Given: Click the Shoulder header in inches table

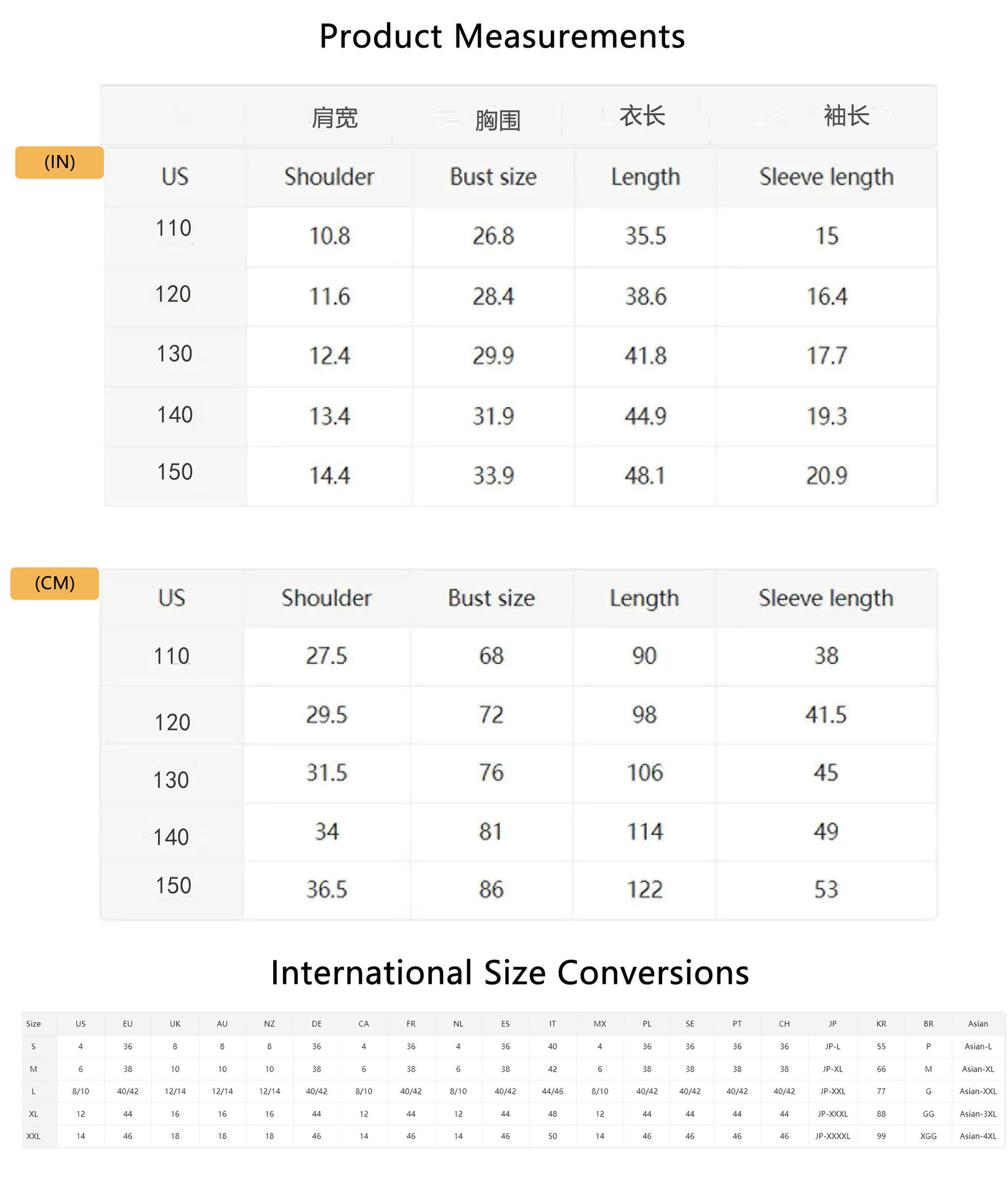Looking at the screenshot, I should 329,177.
